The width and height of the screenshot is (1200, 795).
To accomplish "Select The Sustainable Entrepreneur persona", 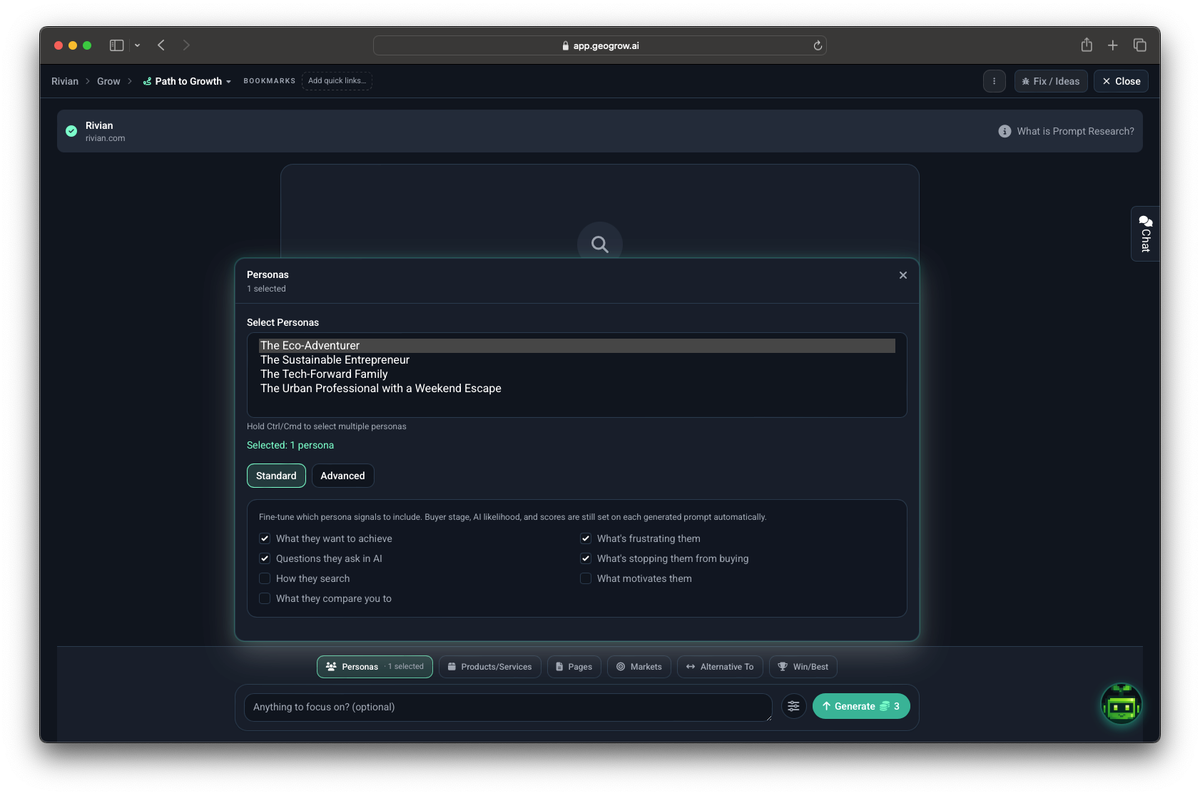I will (577, 360).
